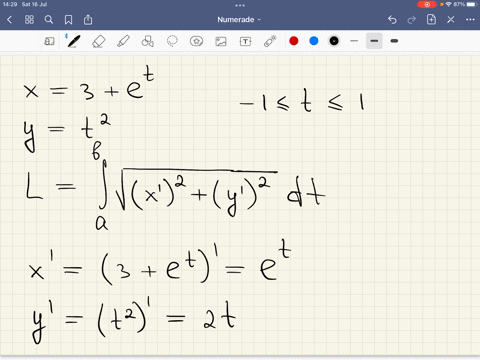Select the medium stroke width

(x=374, y=41)
